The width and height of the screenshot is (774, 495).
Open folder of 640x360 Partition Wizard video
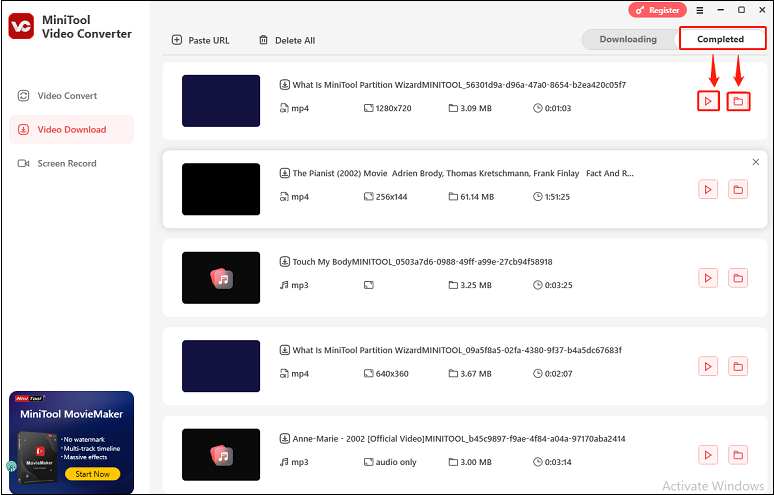tap(738, 366)
